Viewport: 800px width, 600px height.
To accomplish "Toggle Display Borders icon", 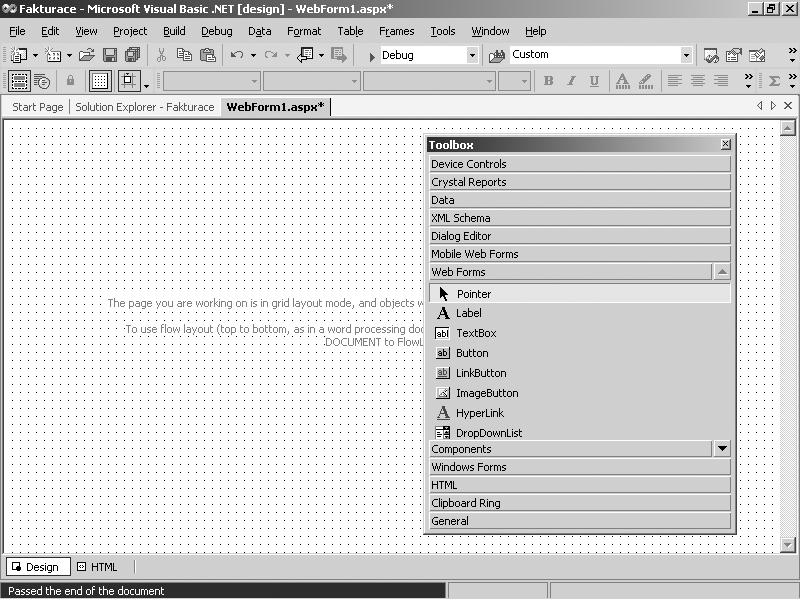I will tap(19, 81).
